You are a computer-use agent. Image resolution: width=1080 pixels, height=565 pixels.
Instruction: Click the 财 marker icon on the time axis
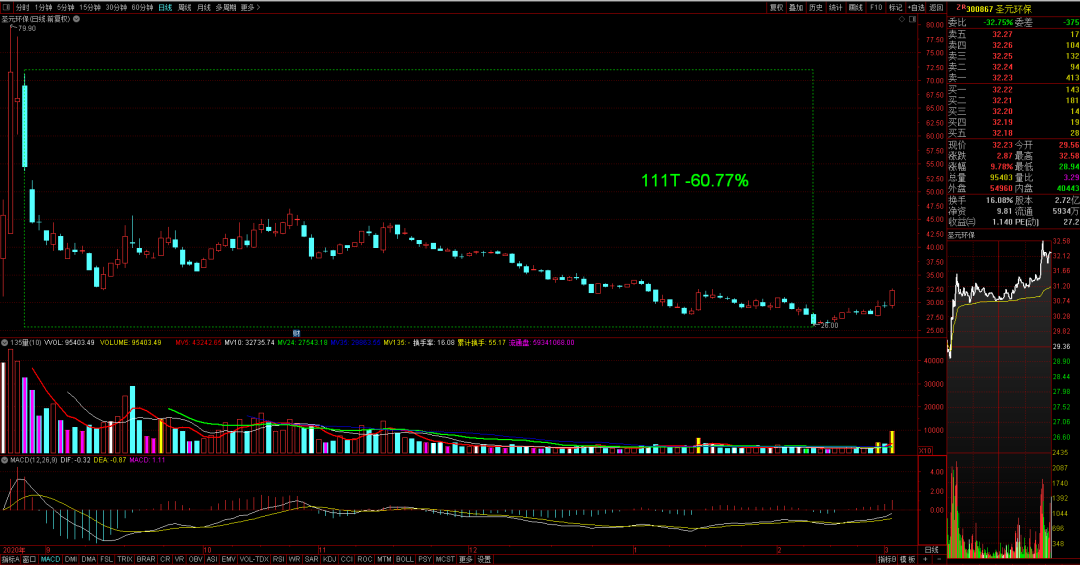tap(297, 333)
